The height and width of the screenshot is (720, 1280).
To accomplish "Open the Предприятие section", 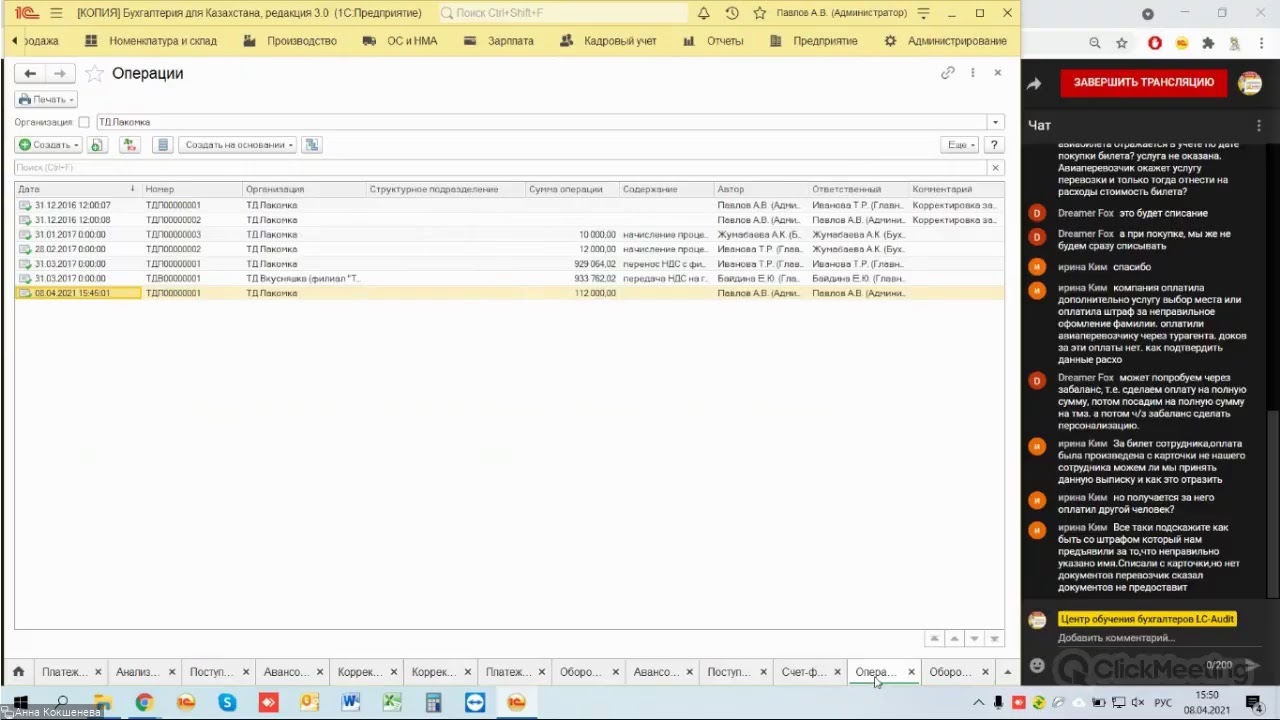I will click(814, 41).
